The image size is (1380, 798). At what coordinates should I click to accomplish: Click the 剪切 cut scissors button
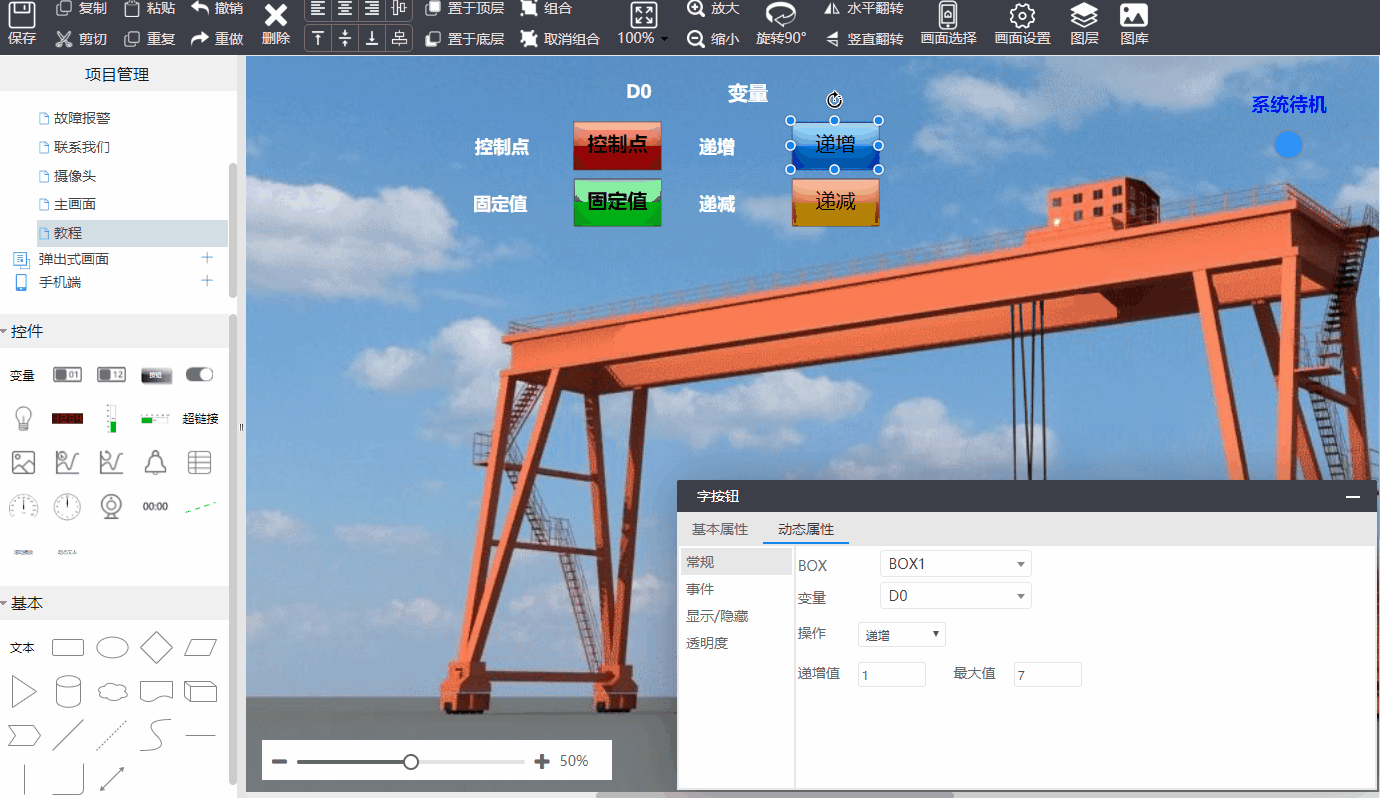81,39
